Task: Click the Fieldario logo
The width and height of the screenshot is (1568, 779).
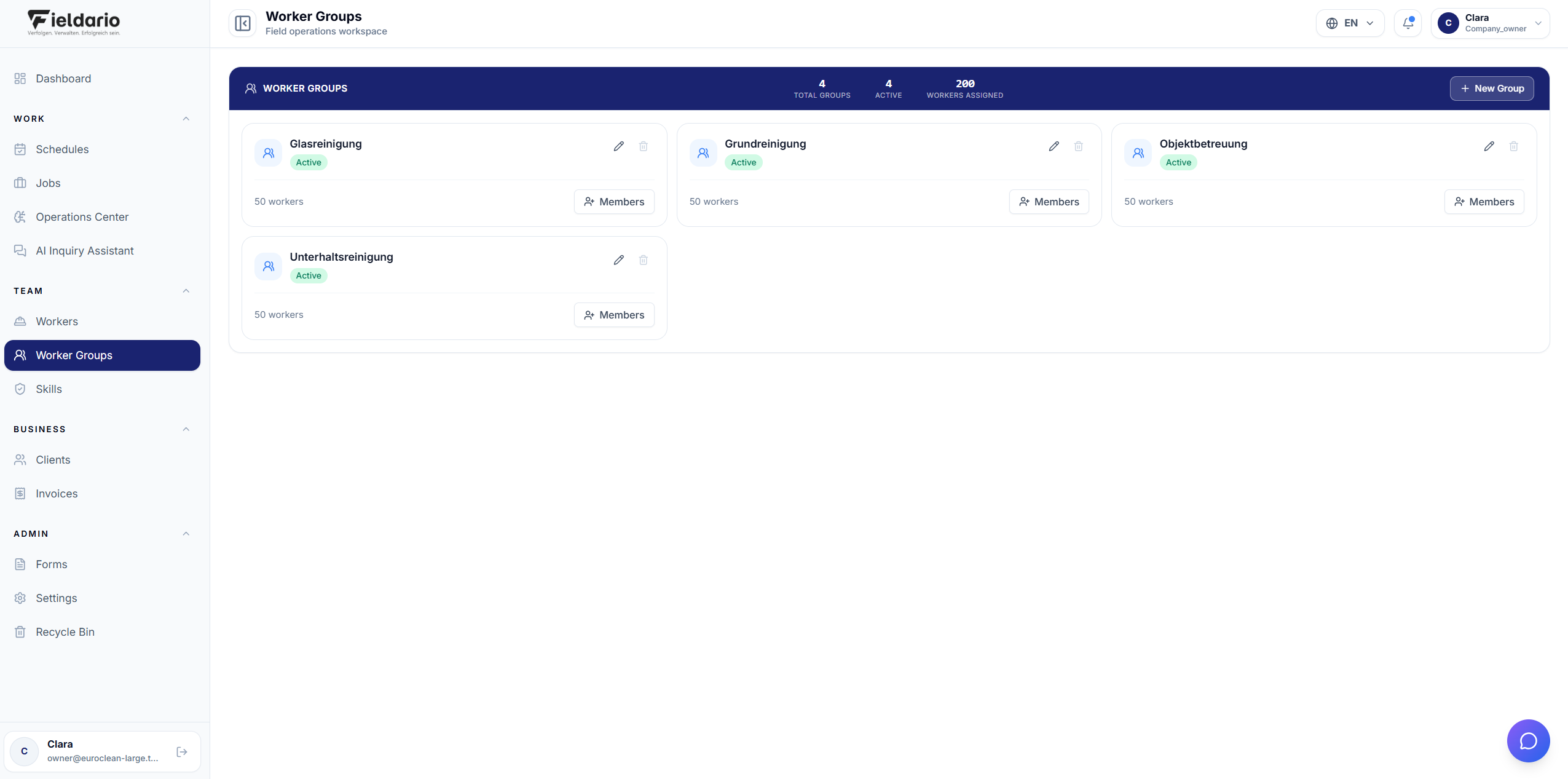Action: click(74, 23)
